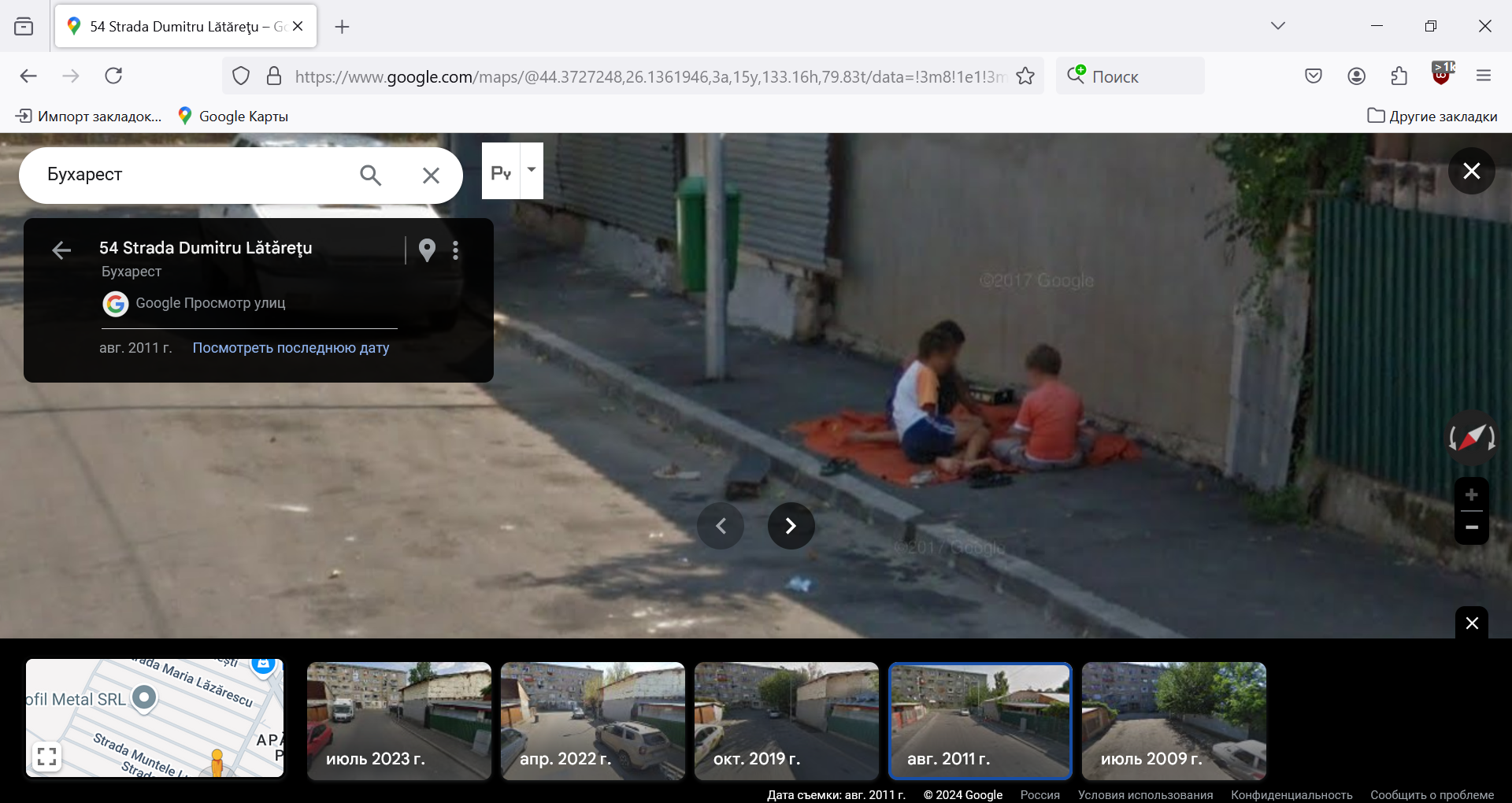Go forward to the next page

click(x=71, y=76)
